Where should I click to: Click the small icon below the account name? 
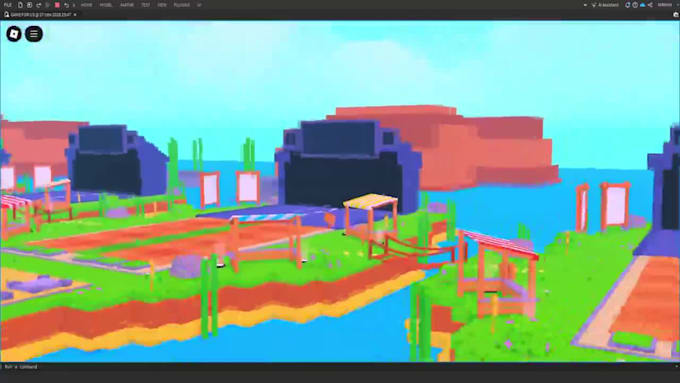tap(676, 15)
